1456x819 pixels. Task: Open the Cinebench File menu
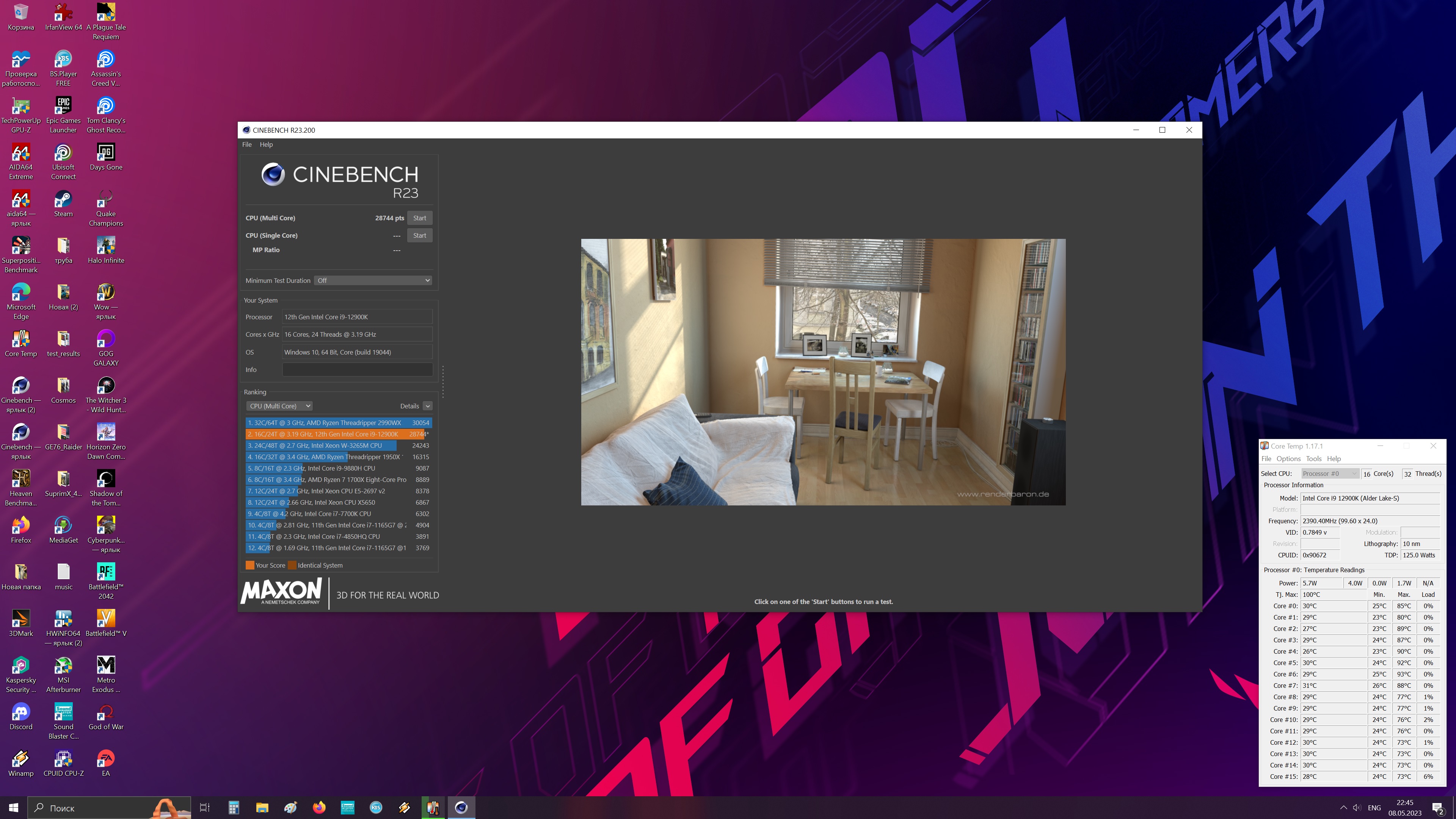(247, 145)
